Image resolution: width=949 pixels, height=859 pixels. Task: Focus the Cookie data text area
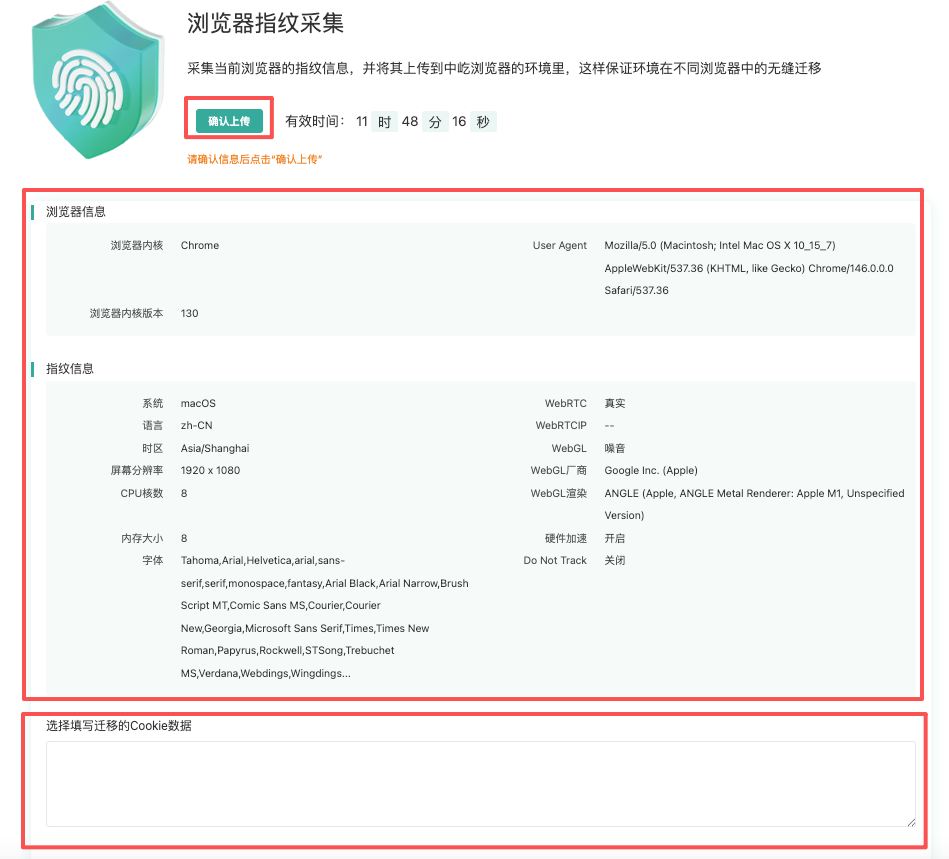click(480, 783)
